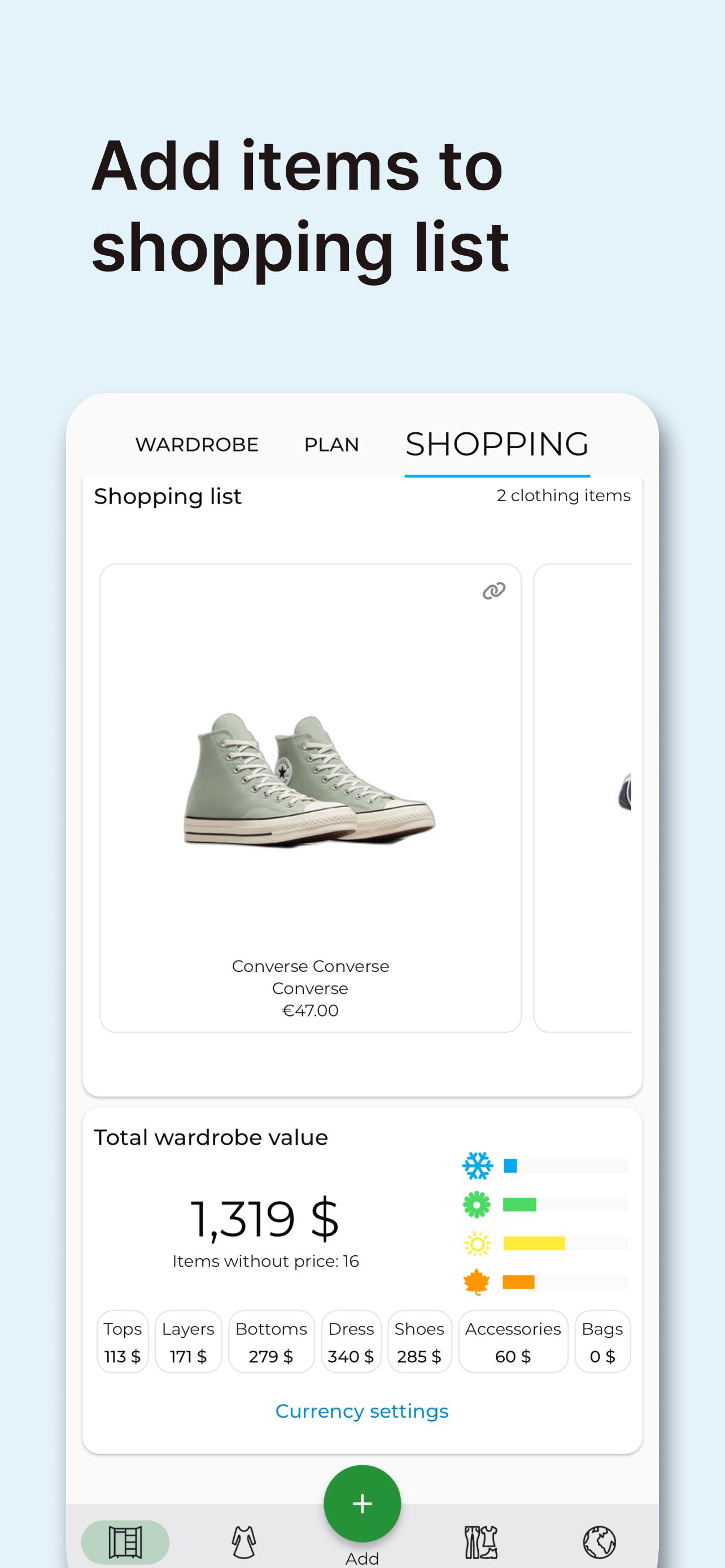Tap the autumn leaf season icon
The width and height of the screenshot is (725, 1568).
(477, 1282)
